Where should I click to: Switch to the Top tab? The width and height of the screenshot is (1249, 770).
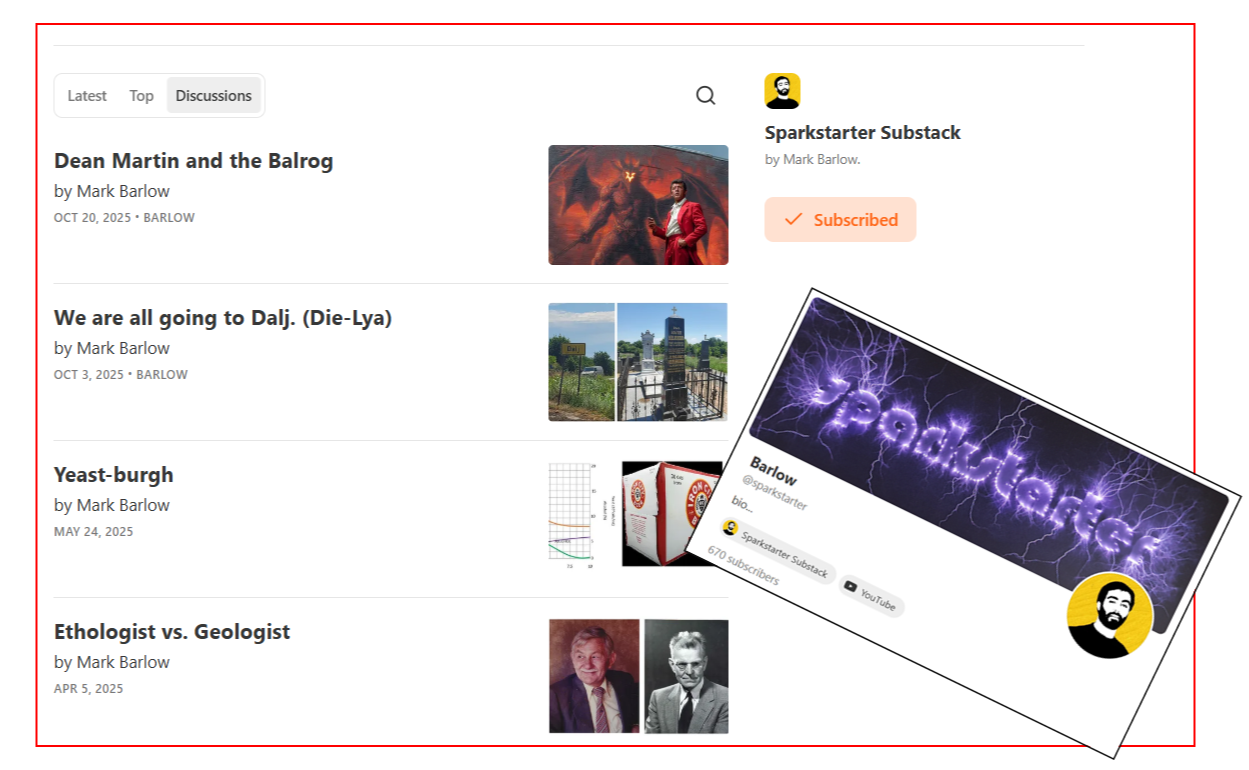[x=141, y=96]
